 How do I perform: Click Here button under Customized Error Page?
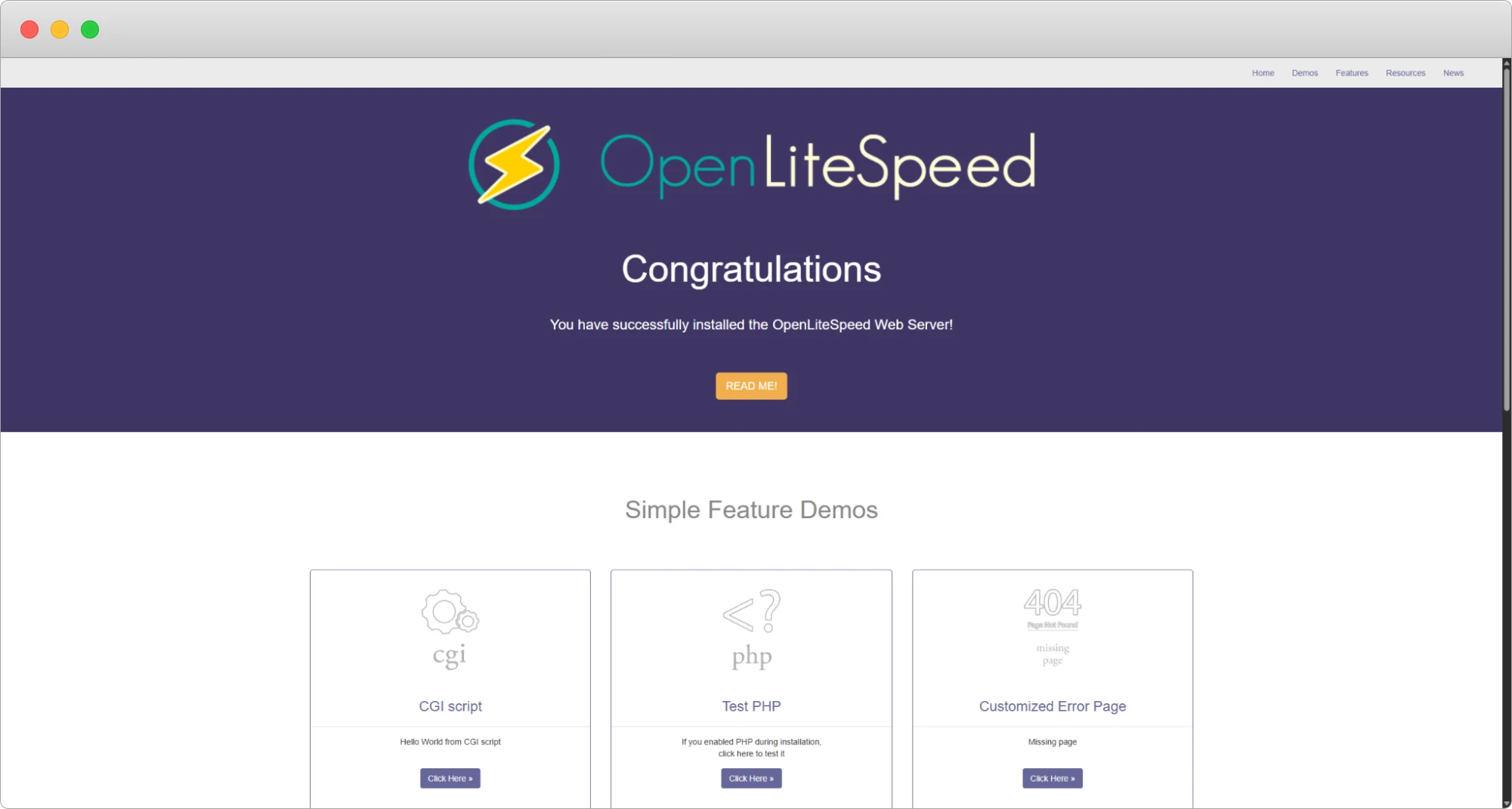point(1053,778)
